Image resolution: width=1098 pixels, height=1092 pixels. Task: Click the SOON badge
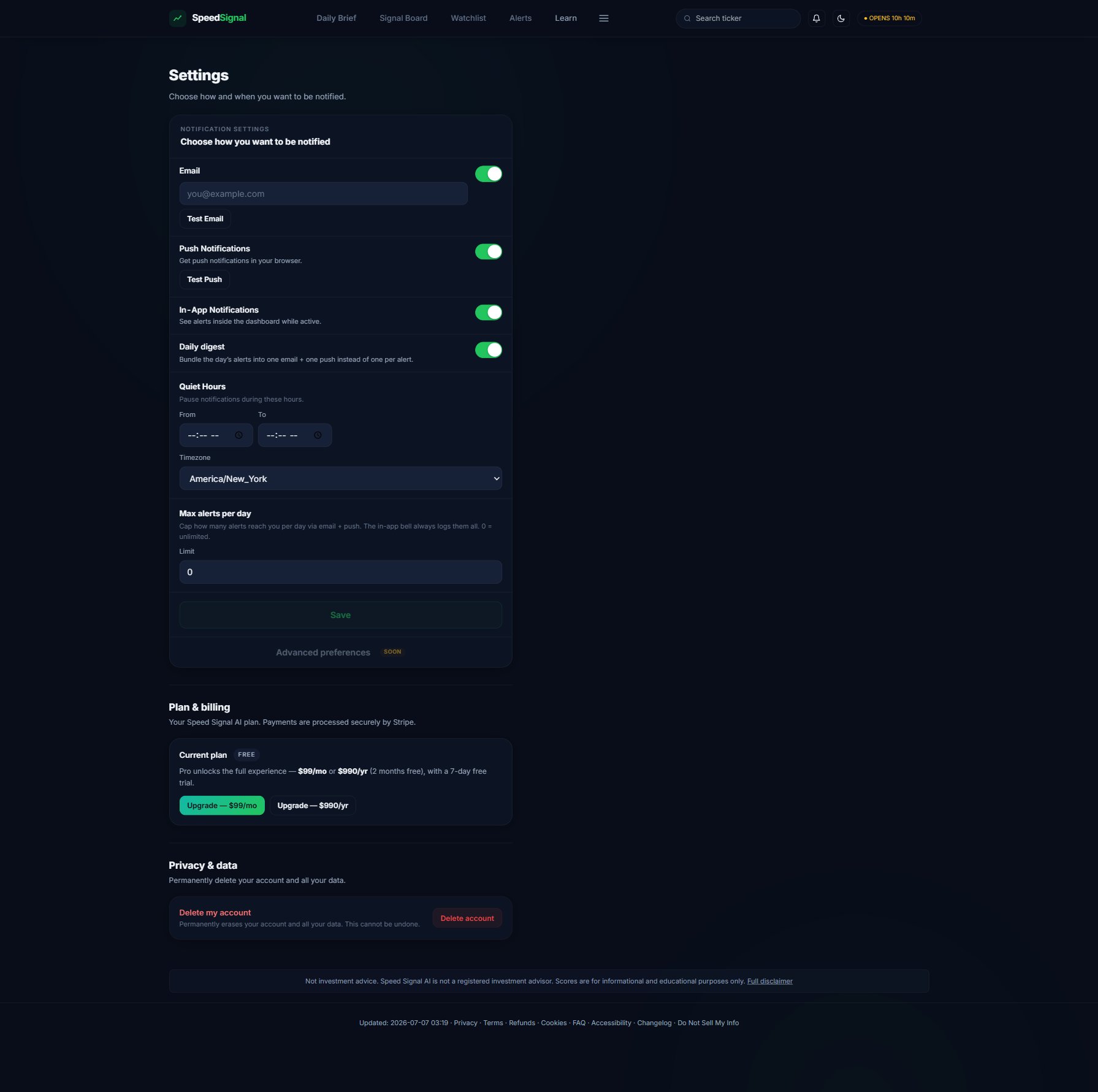pos(392,652)
